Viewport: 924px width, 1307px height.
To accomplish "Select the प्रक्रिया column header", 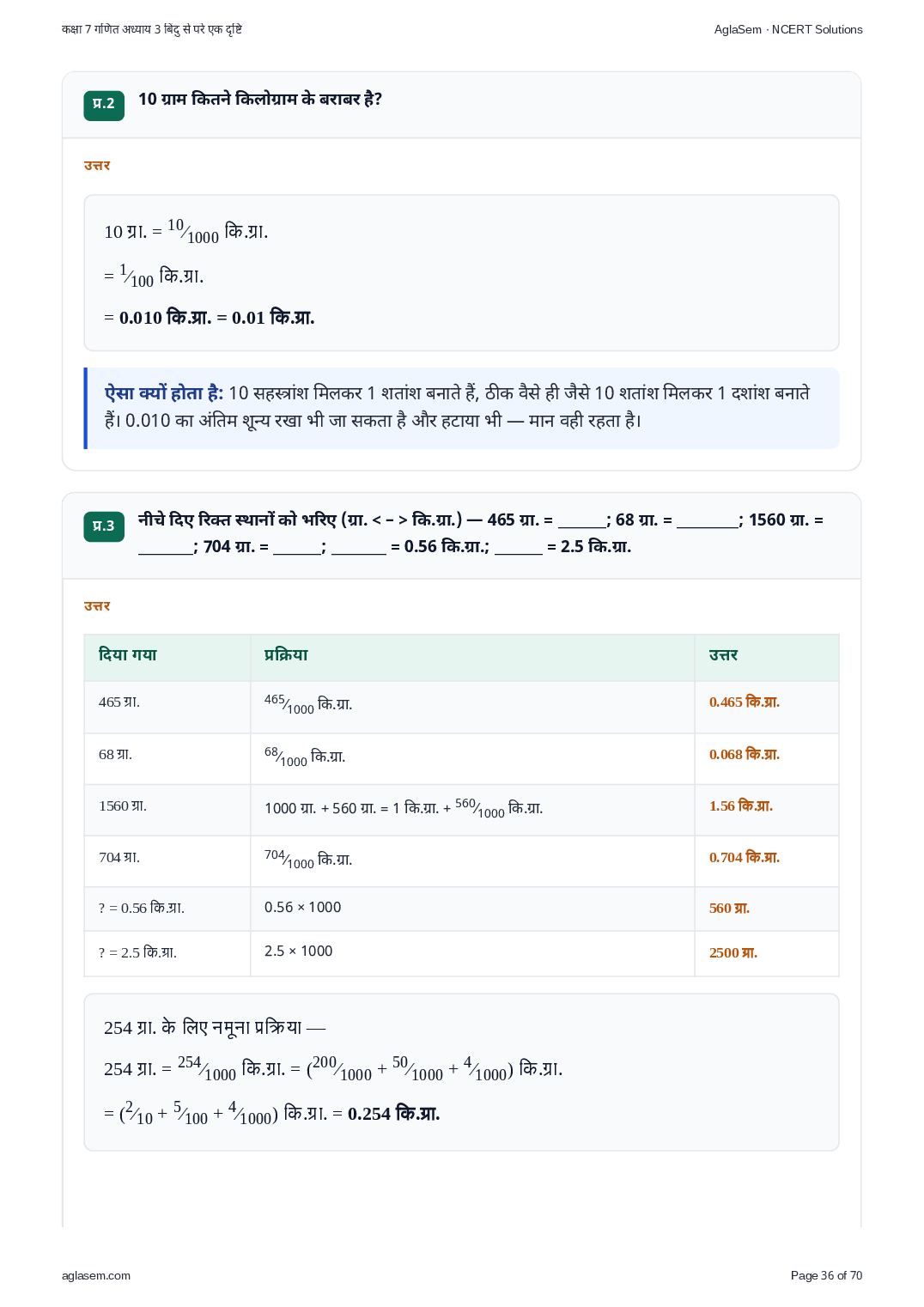I will click(x=472, y=657).
